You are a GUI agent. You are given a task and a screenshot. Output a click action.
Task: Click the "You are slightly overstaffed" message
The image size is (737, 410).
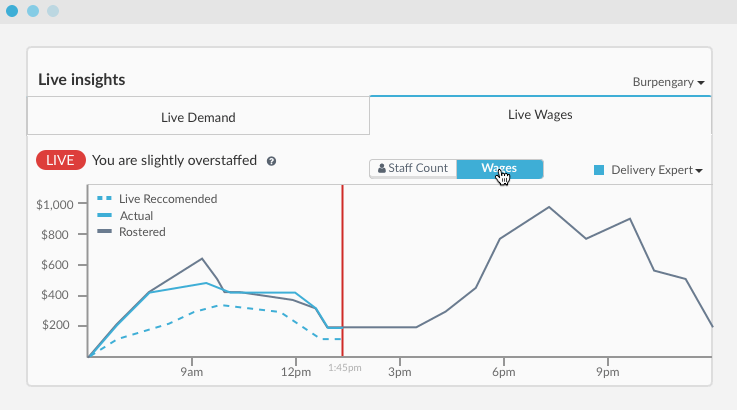(174, 160)
